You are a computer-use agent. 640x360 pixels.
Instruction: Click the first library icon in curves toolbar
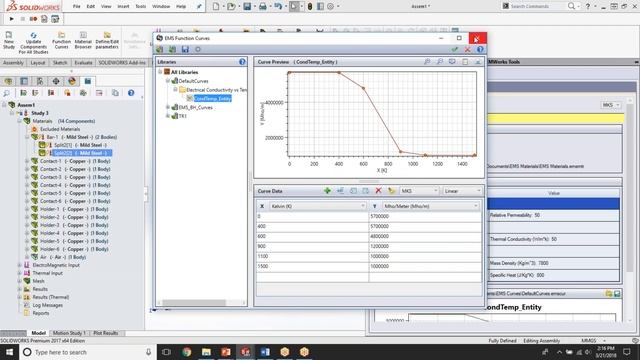pyautogui.click(x=160, y=49)
